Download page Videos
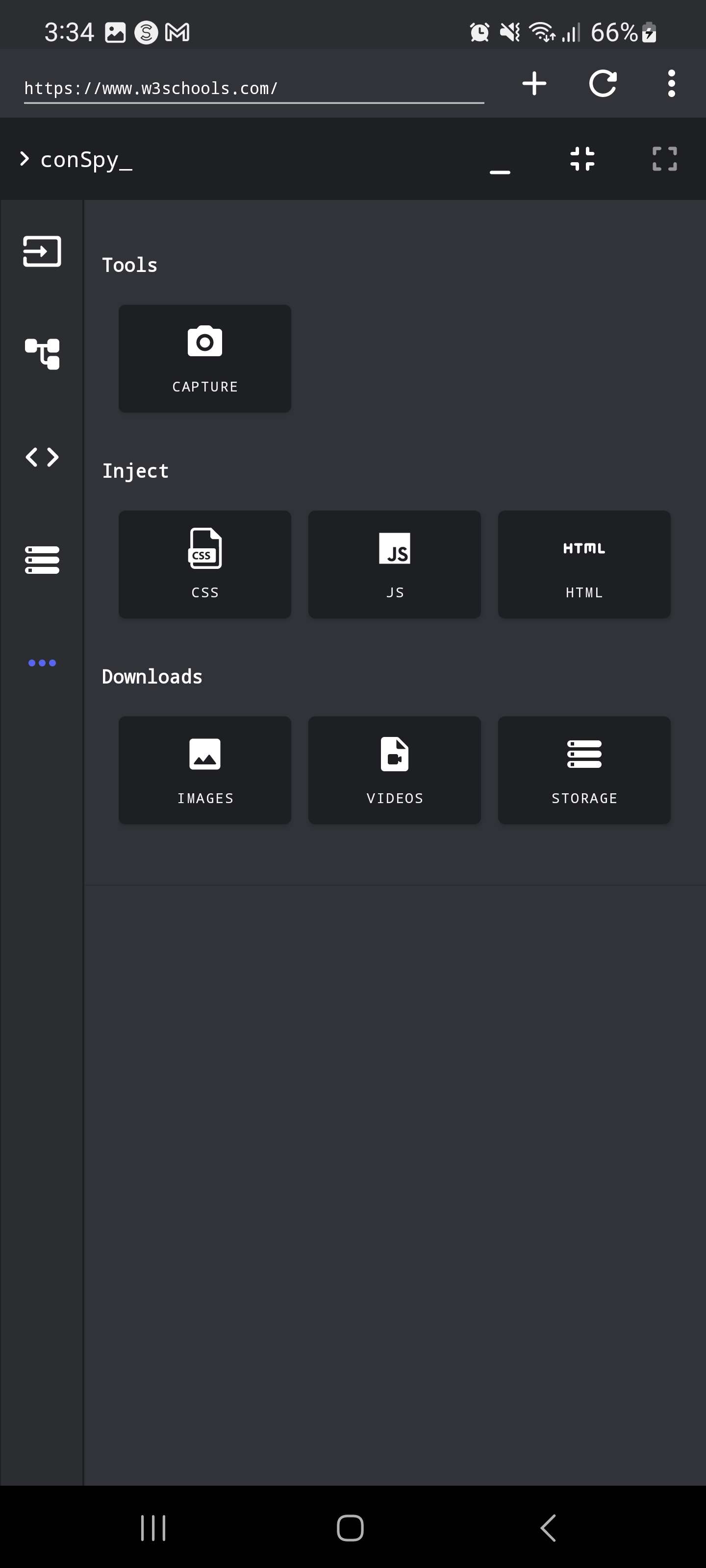 (394, 770)
